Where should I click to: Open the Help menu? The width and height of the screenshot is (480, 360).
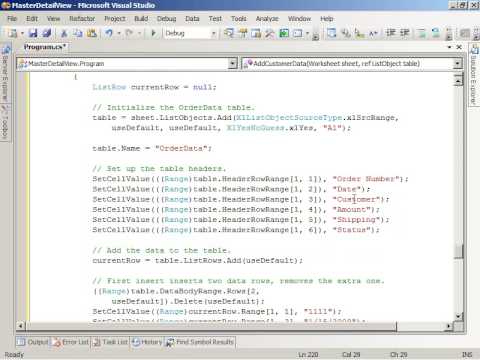(327, 19)
